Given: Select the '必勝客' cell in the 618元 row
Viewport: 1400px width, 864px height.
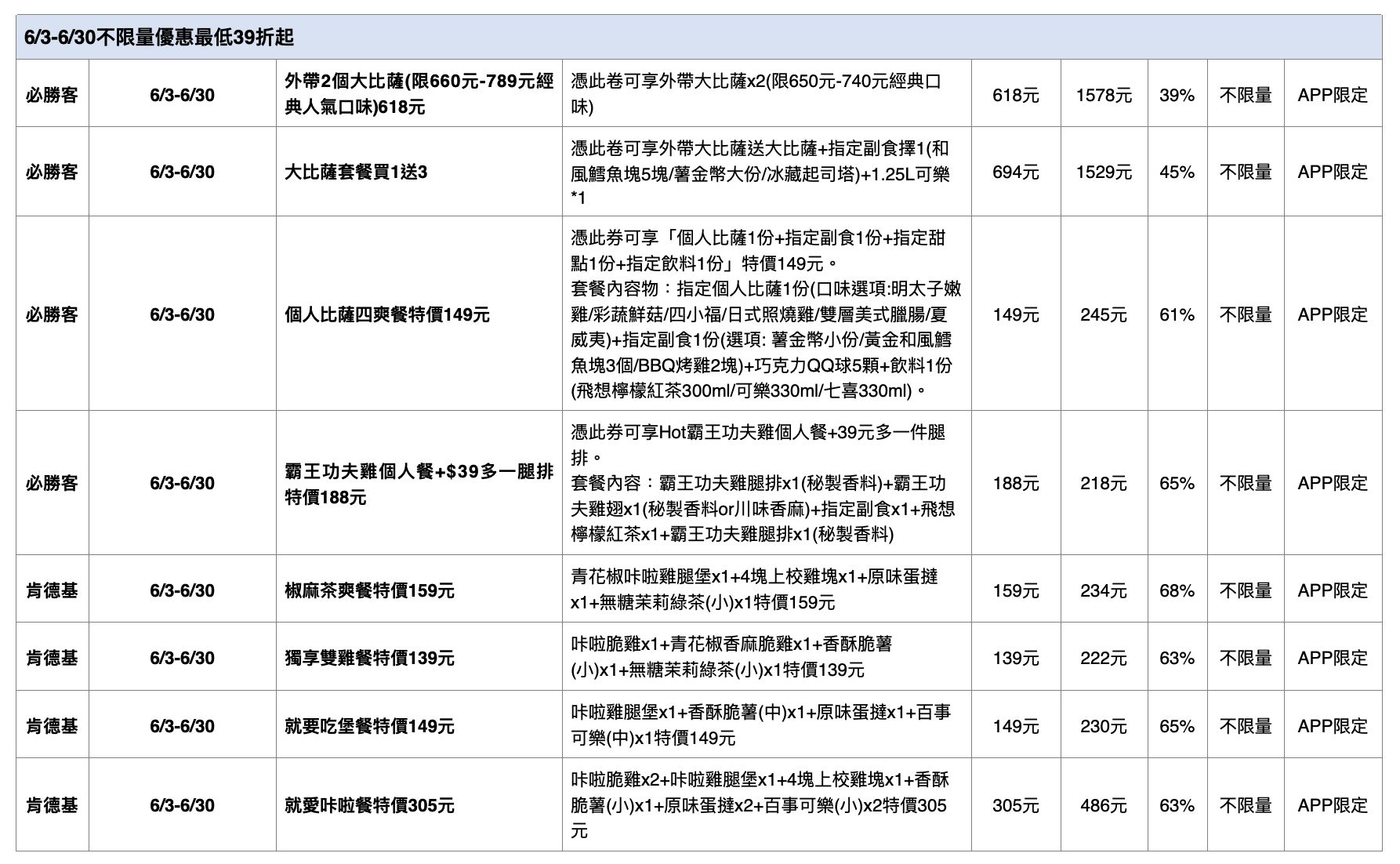Looking at the screenshot, I should 53,95.
